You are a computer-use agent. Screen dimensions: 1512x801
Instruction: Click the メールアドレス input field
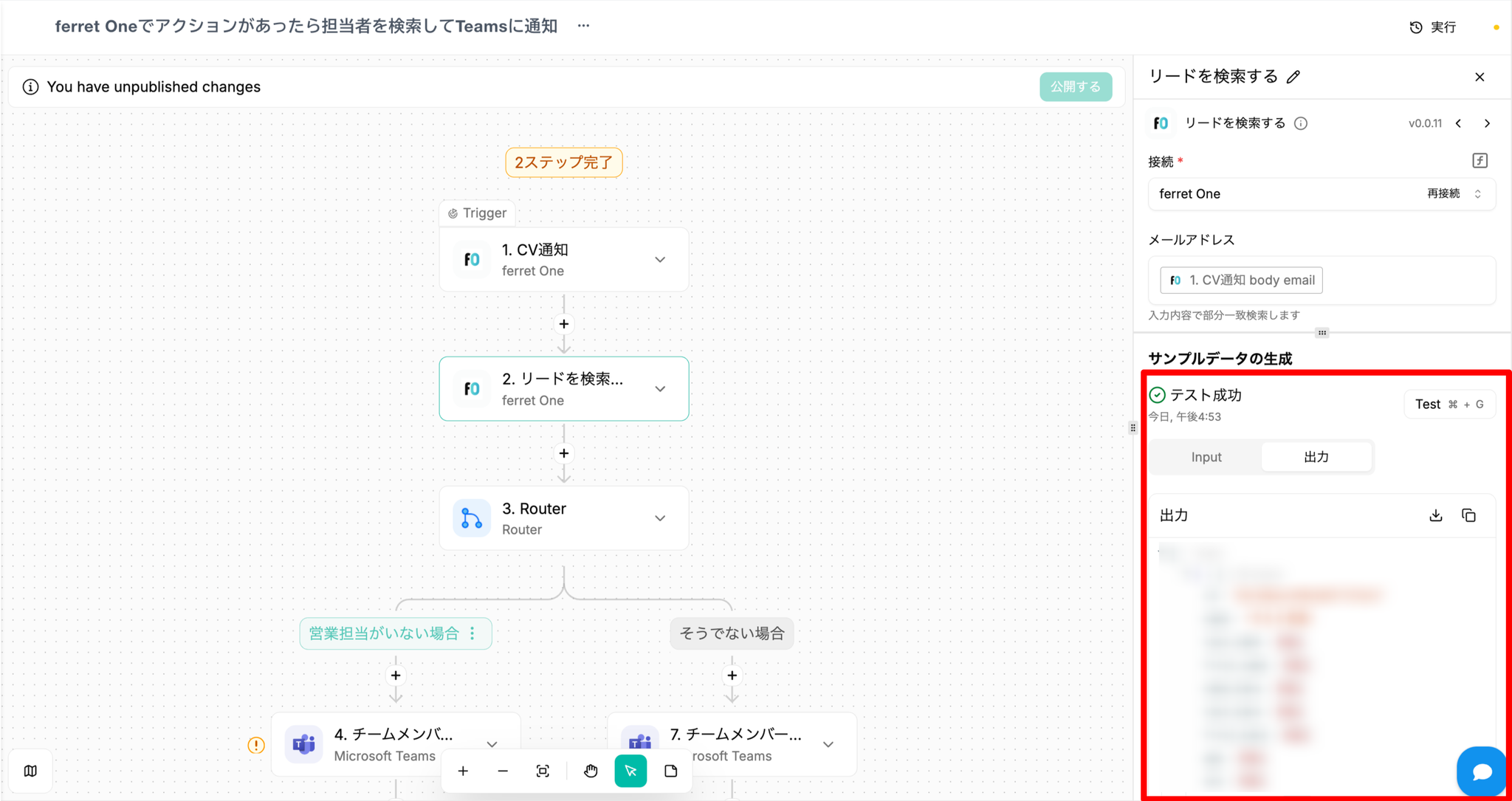pos(1403,281)
